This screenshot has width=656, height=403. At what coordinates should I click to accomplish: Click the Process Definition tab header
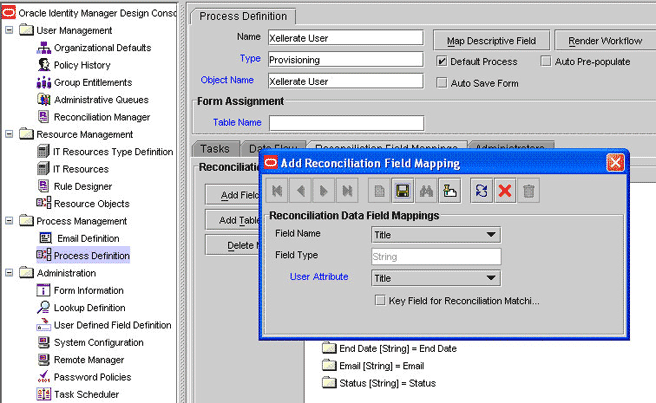(x=243, y=16)
